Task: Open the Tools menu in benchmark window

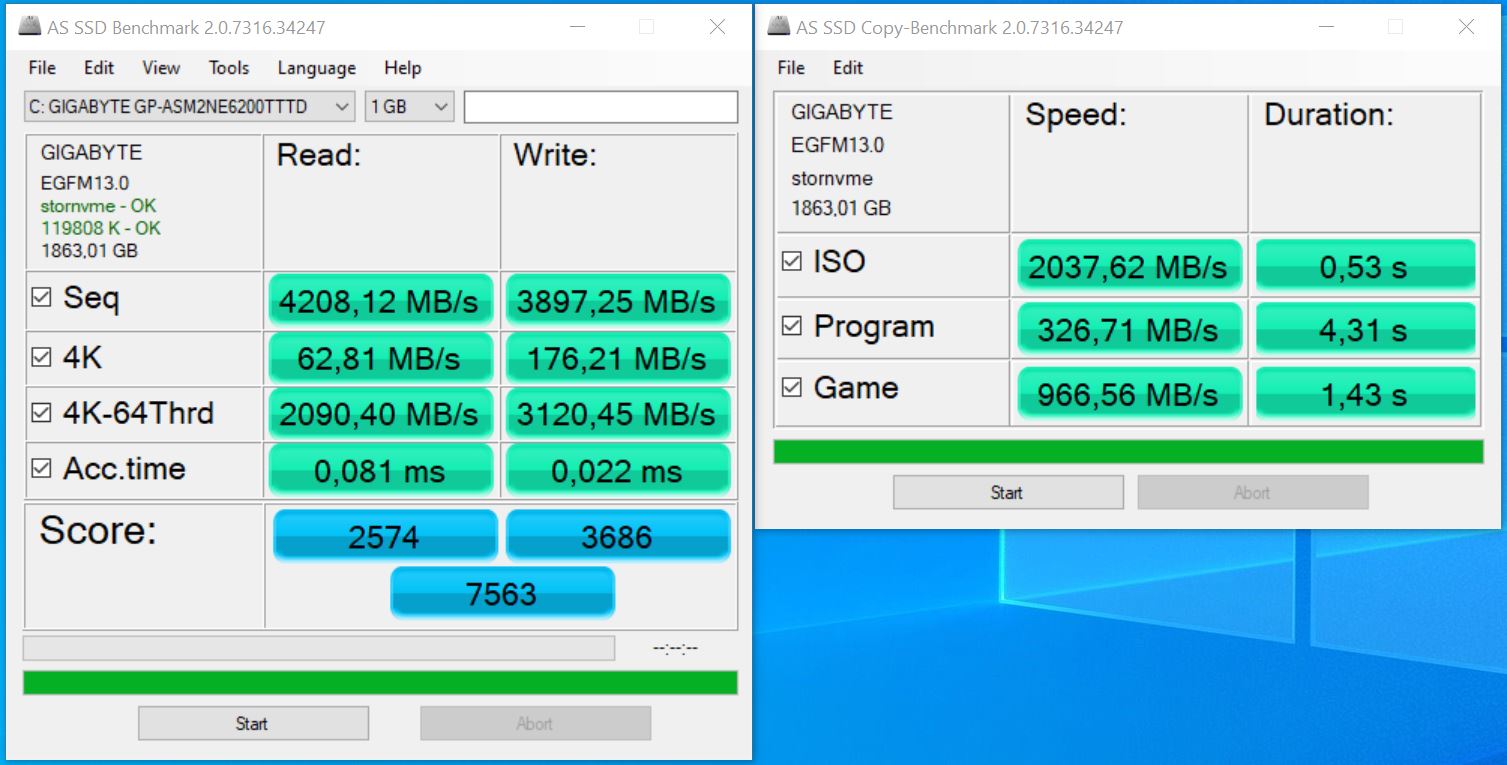Action: tap(228, 68)
